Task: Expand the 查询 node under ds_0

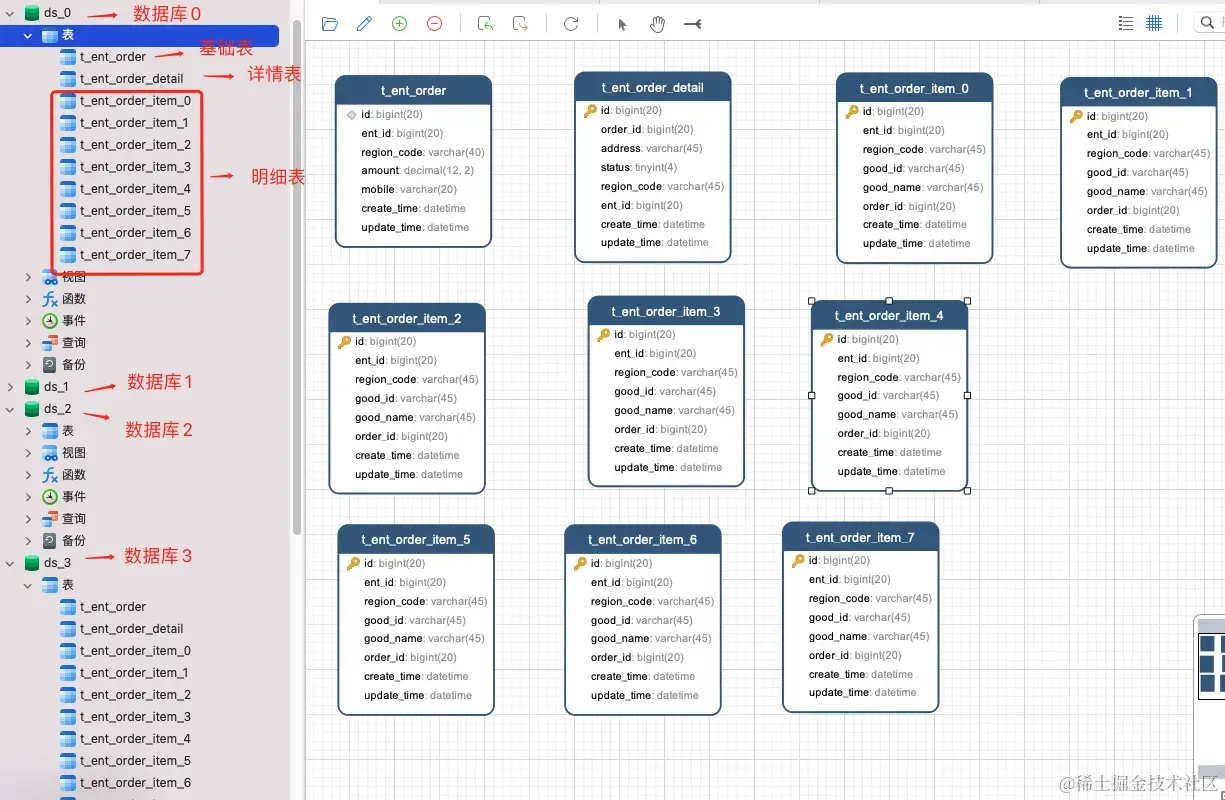Action: tap(29, 343)
